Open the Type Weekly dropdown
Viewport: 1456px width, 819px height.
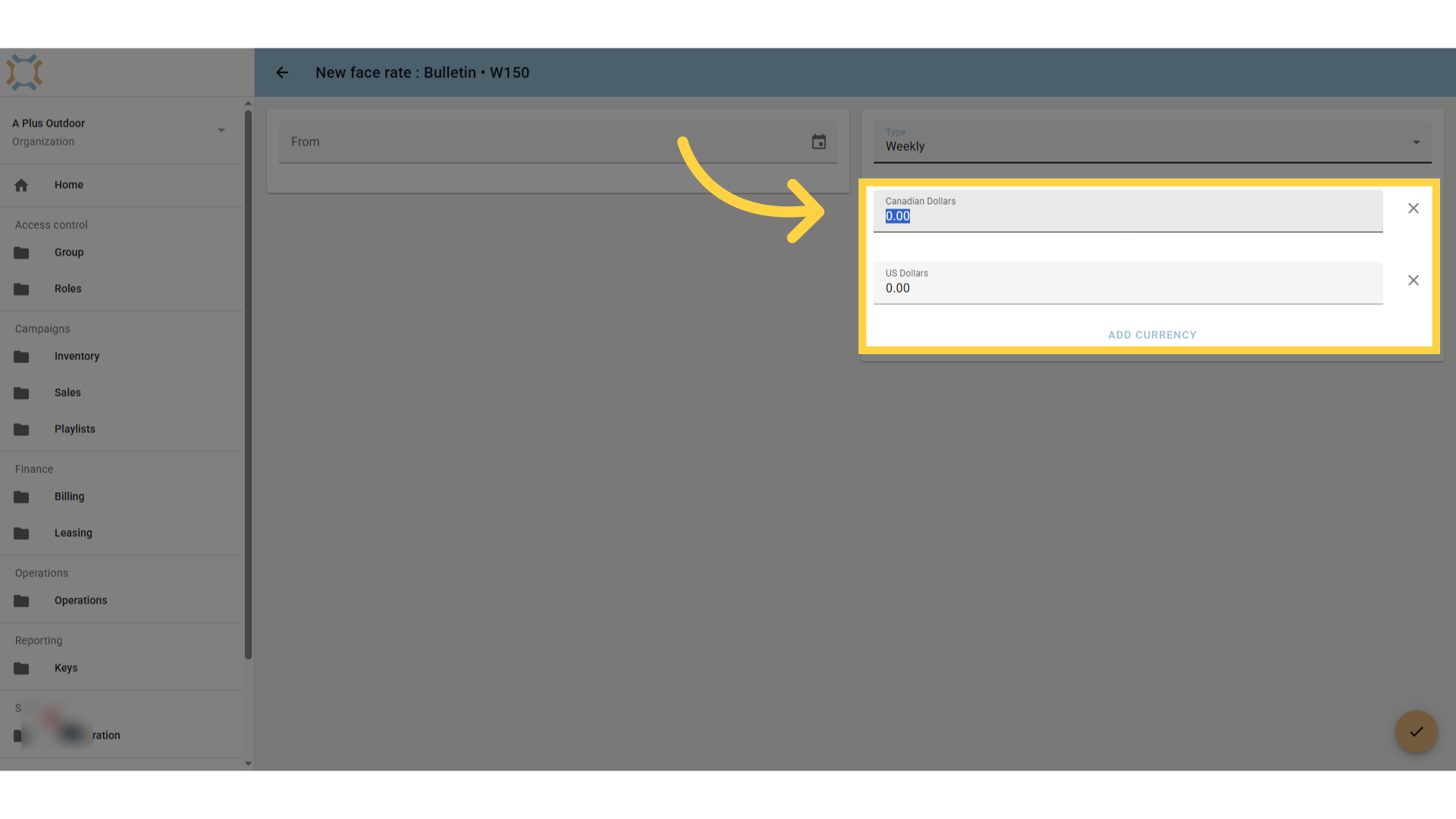pyautogui.click(x=1152, y=142)
